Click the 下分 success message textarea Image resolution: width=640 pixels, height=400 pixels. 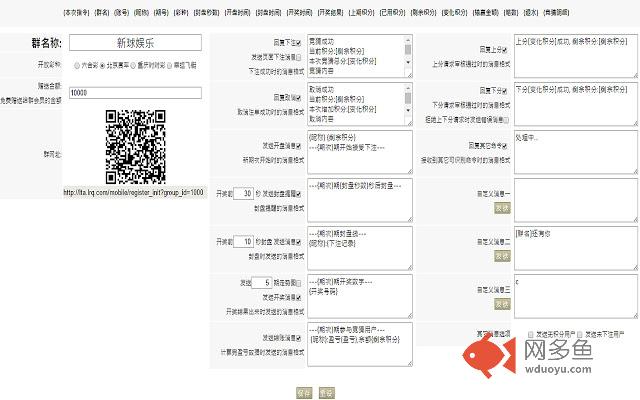(576, 104)
